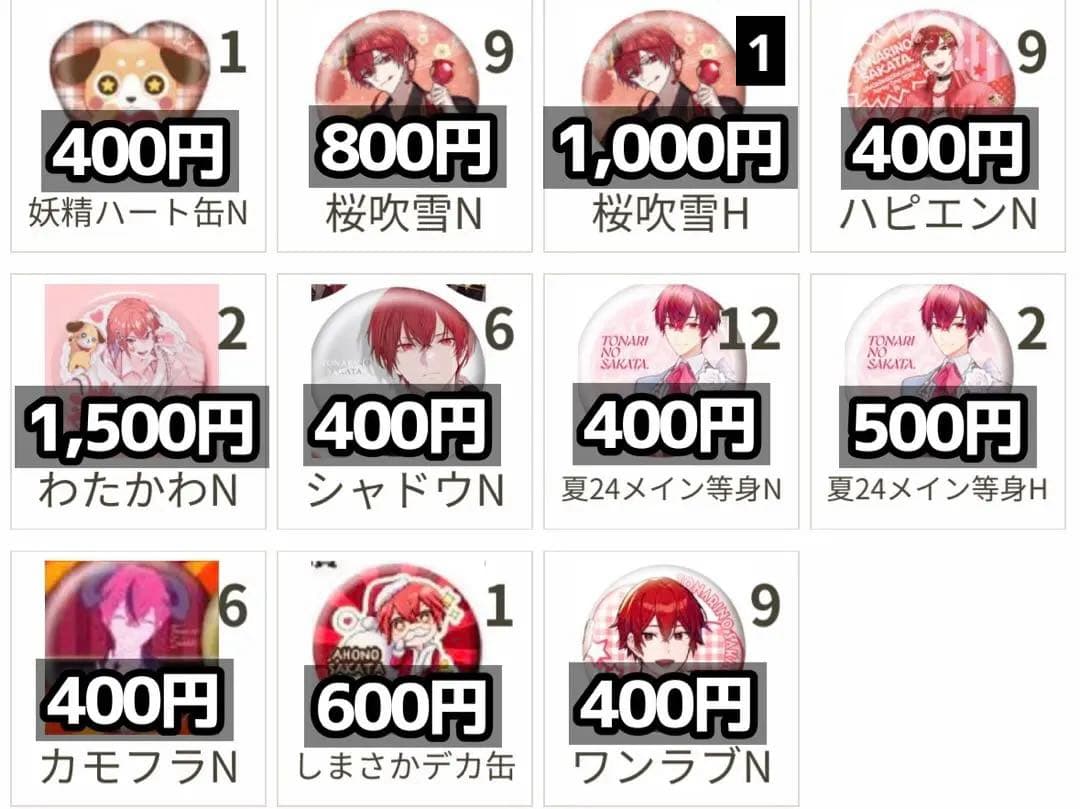Choose the ワンラブN badge thumbnail
This screenshot has width=1080, height=809.
click(664, 615)
